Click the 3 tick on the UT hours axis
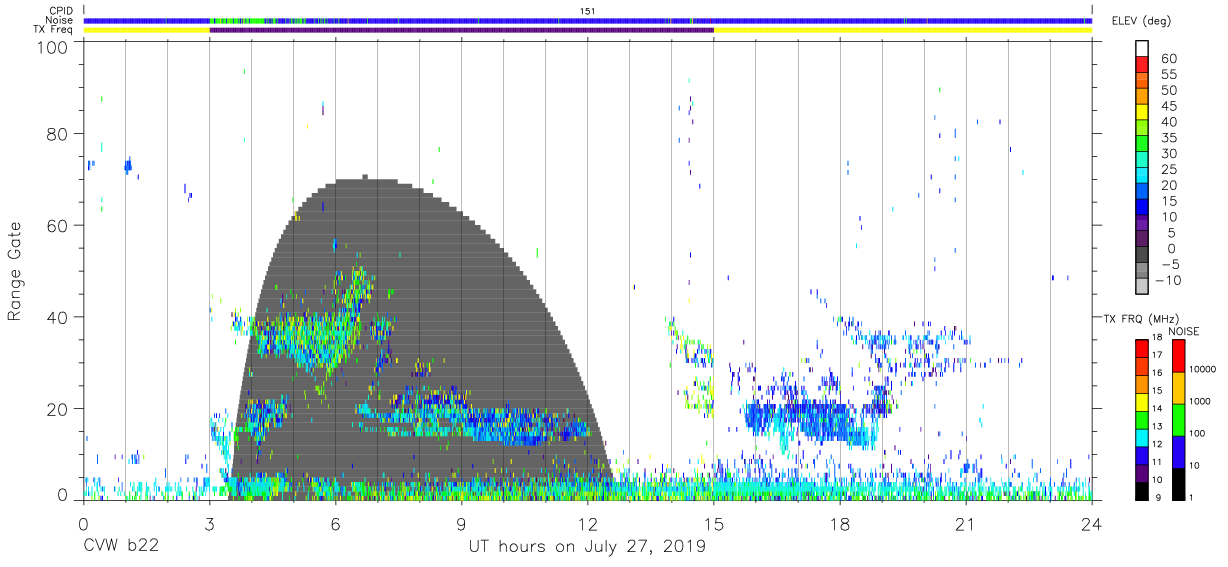The height and width of the screenshot is (567, 1228). click(x=209, y=524)
